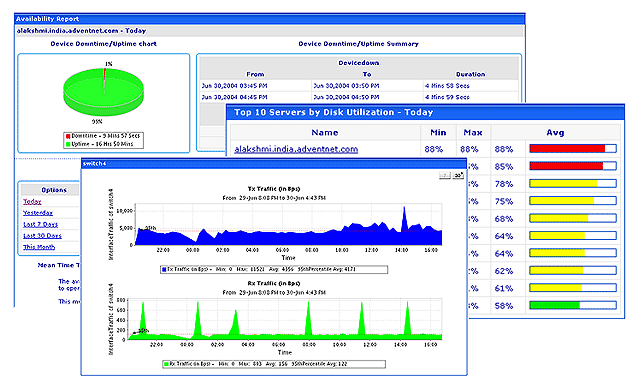Click 'Device Downtime/Uptime Summary' heading

pyautogui.click(x=358, y=44)
